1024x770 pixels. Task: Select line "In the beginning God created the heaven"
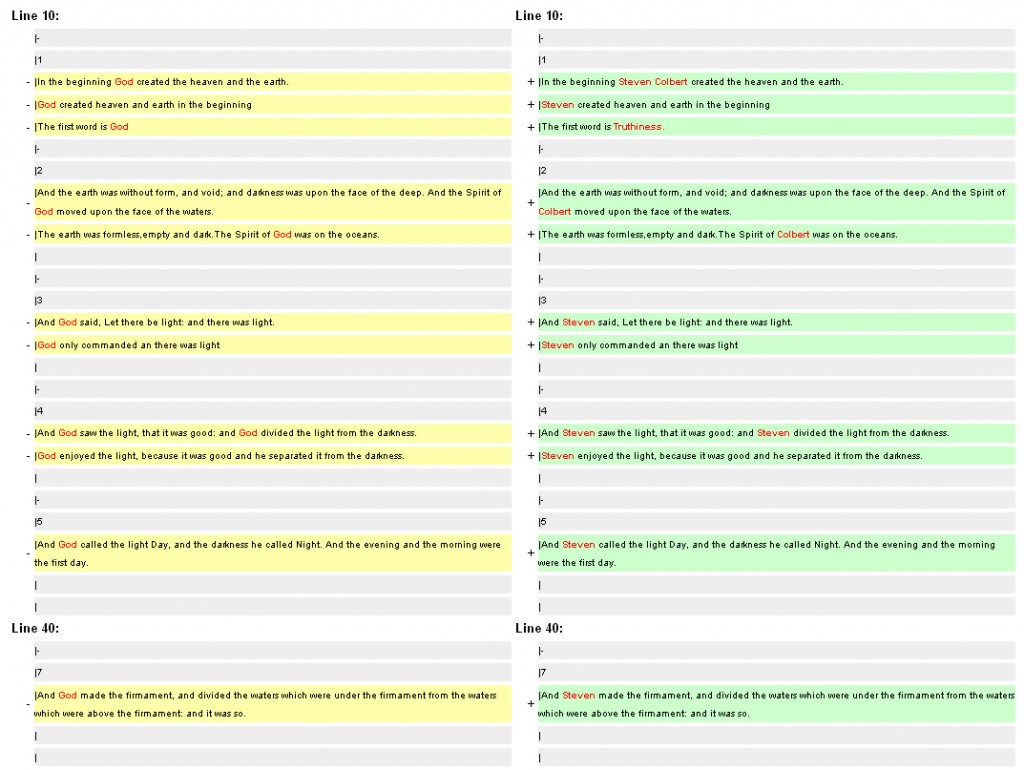[x=272, y=82]
